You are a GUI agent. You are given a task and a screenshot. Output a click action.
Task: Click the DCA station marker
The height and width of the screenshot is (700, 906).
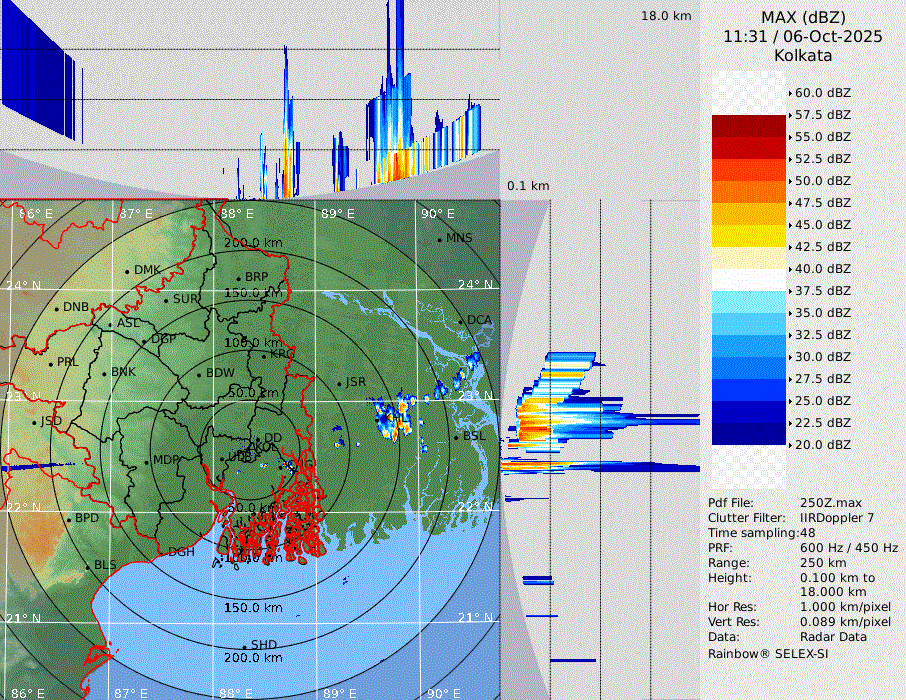pos(461,321)
